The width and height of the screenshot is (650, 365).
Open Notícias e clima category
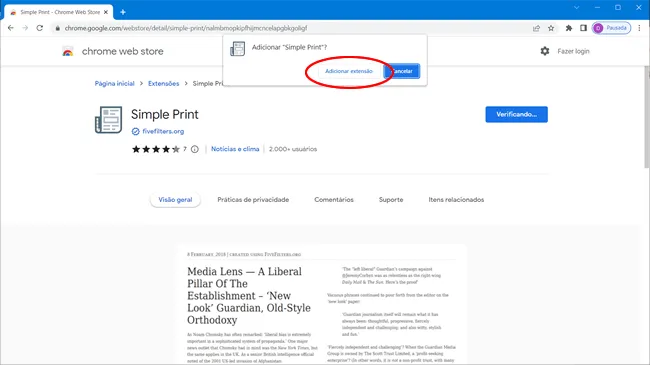click(235, 149)
